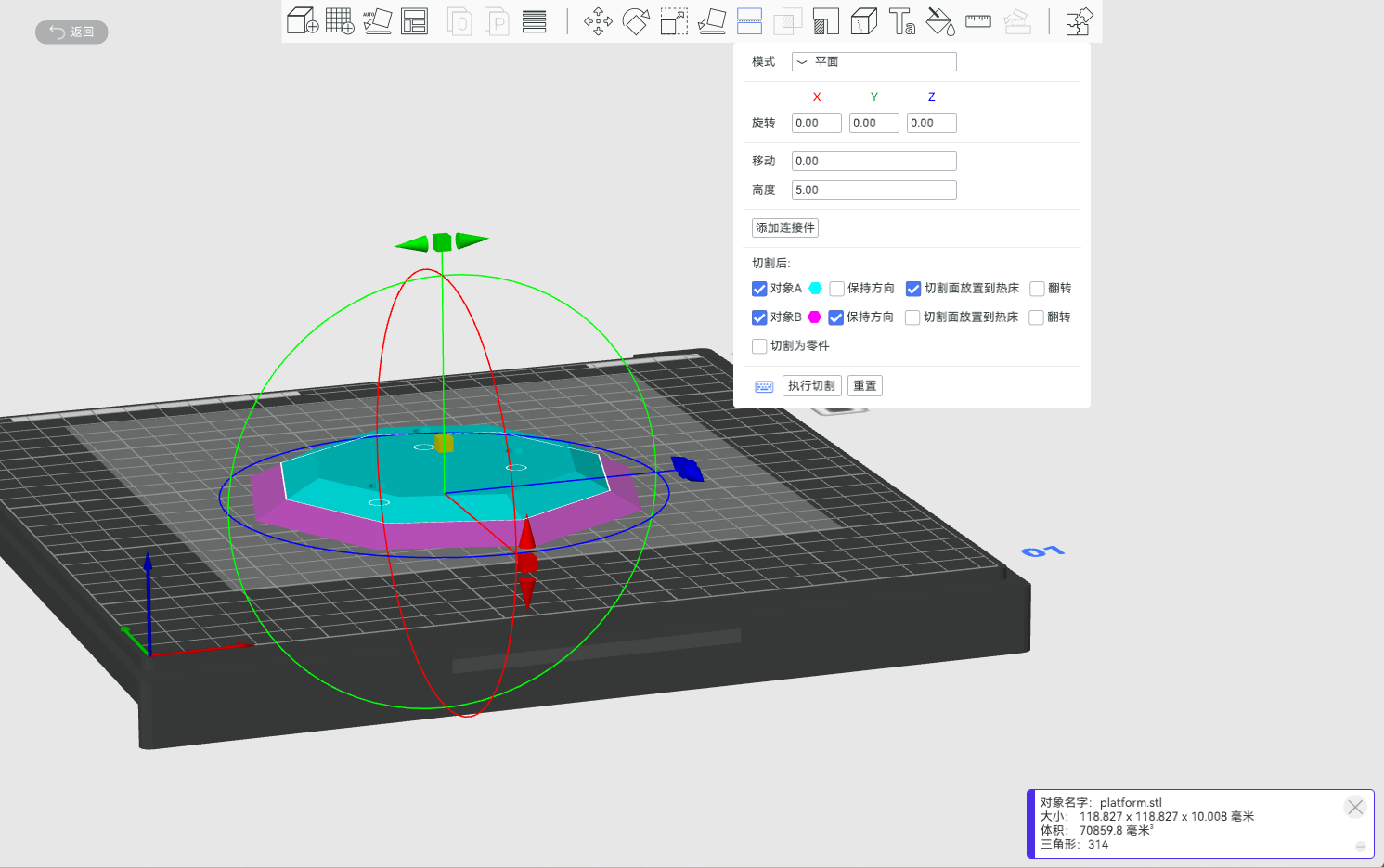
Task: Select the Rotate tool
Action: tap(636, 20)
